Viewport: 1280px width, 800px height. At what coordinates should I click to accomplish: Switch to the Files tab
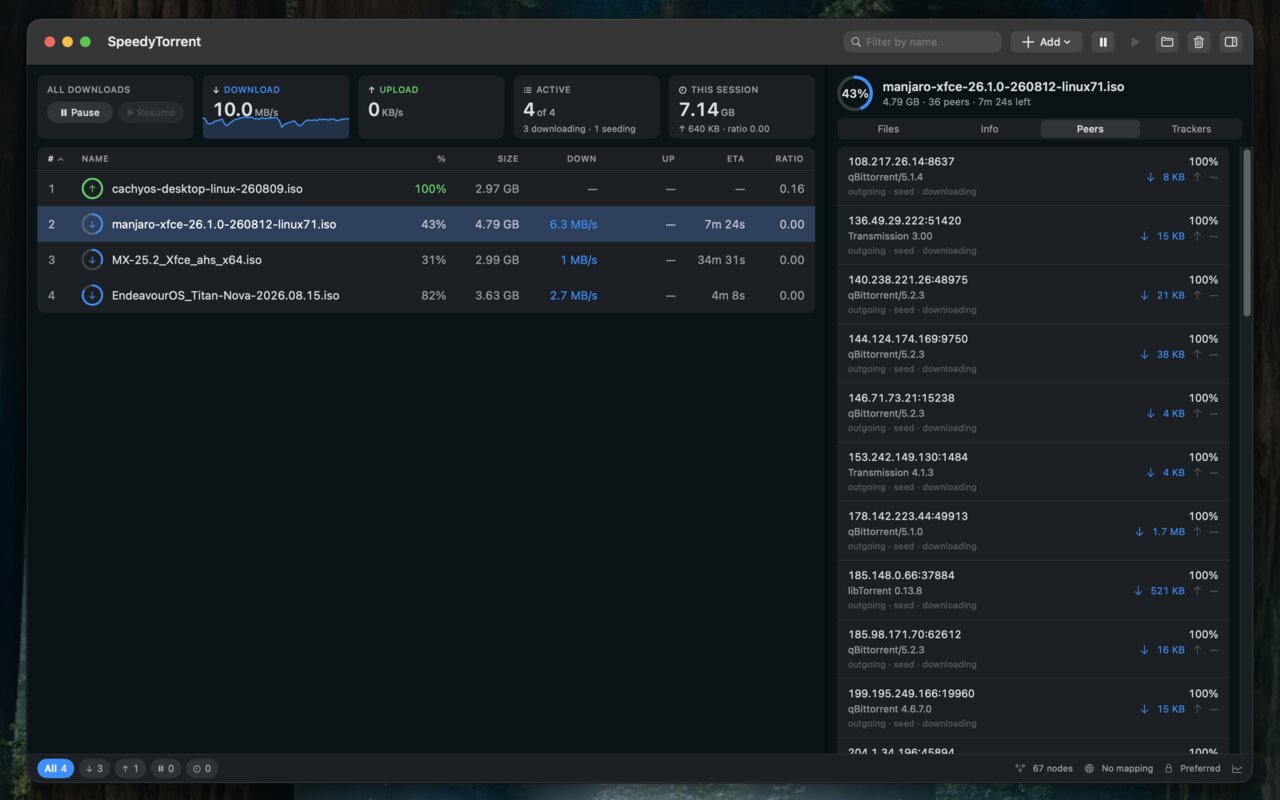[x=888, y=129]
